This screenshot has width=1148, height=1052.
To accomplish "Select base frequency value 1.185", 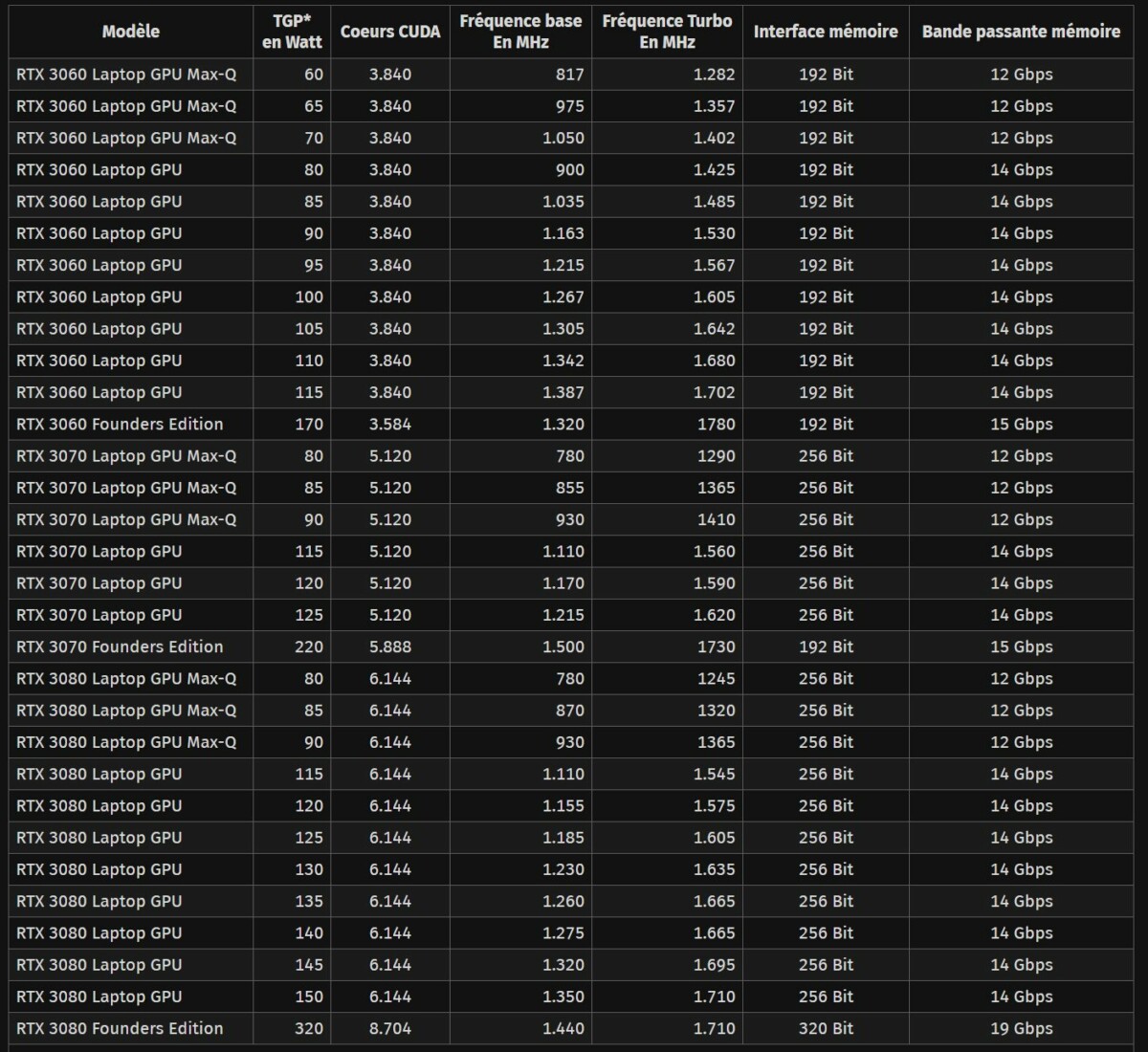I will [563, 838].
